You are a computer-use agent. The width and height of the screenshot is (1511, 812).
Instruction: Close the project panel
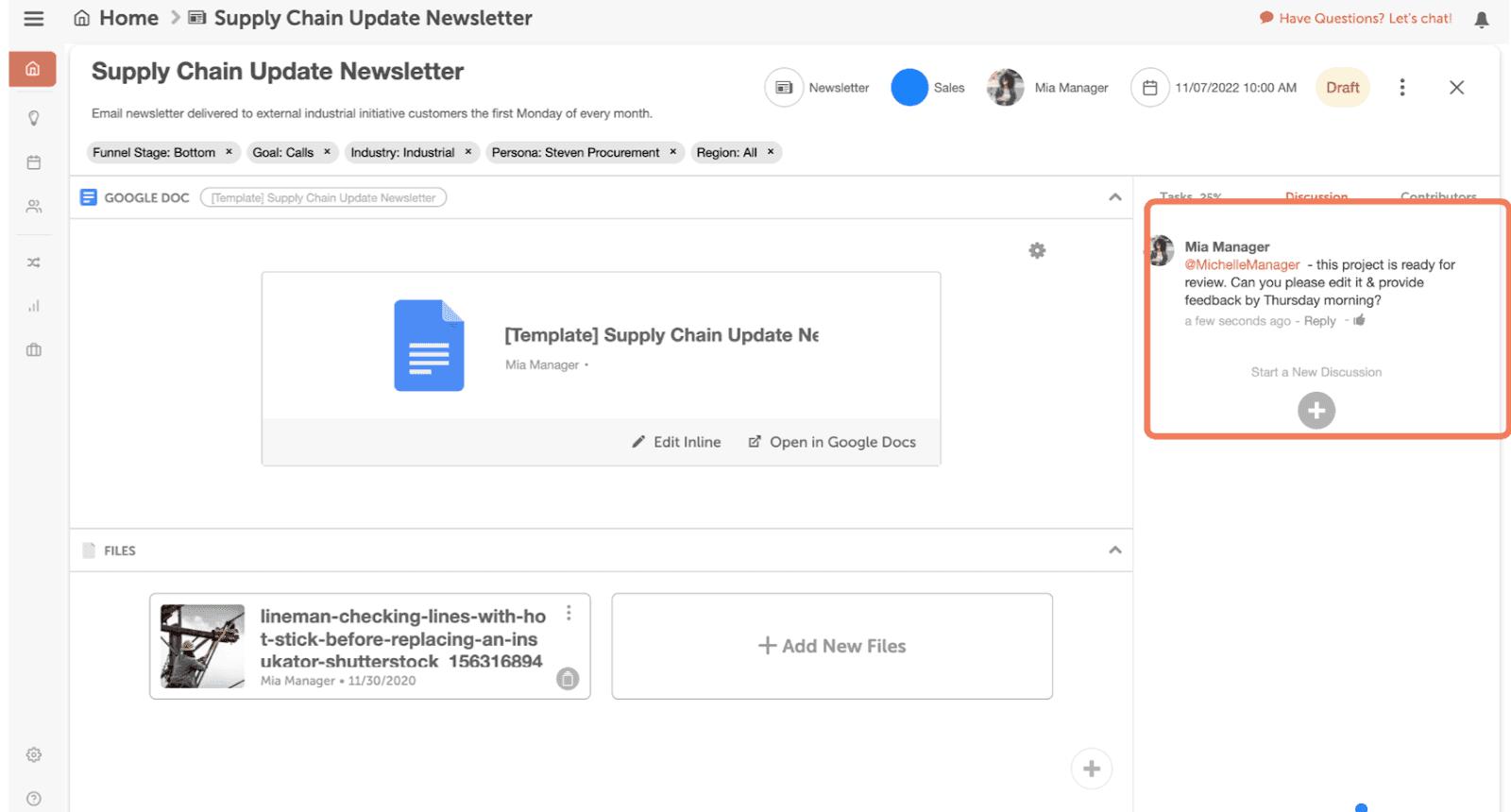(x=1456, y=88)
